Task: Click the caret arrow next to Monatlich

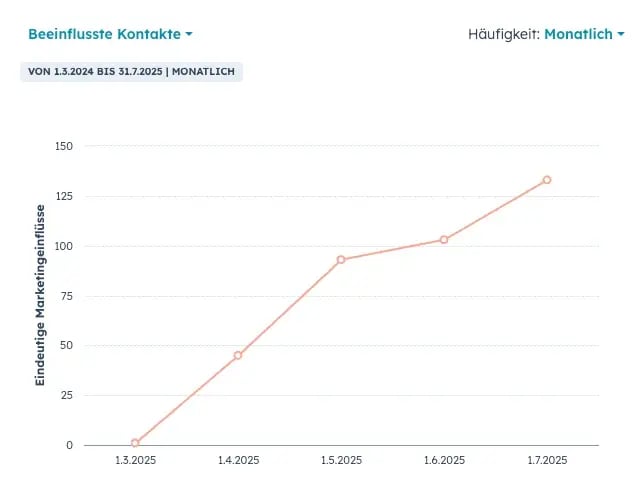Action: click(x=621, y=35)
